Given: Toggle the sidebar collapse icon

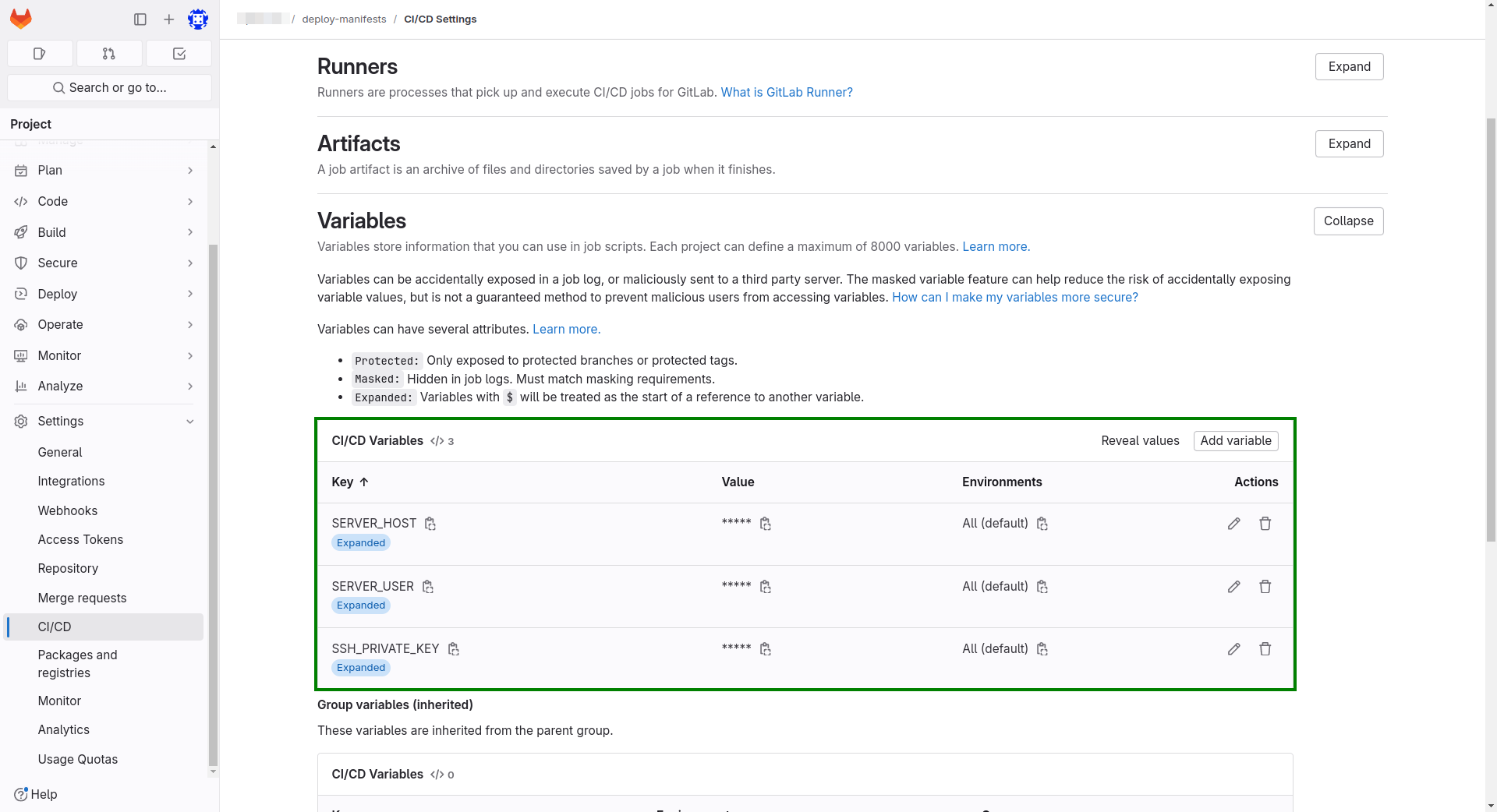Looking at the screenshot, I should click(x=140, y=19).
